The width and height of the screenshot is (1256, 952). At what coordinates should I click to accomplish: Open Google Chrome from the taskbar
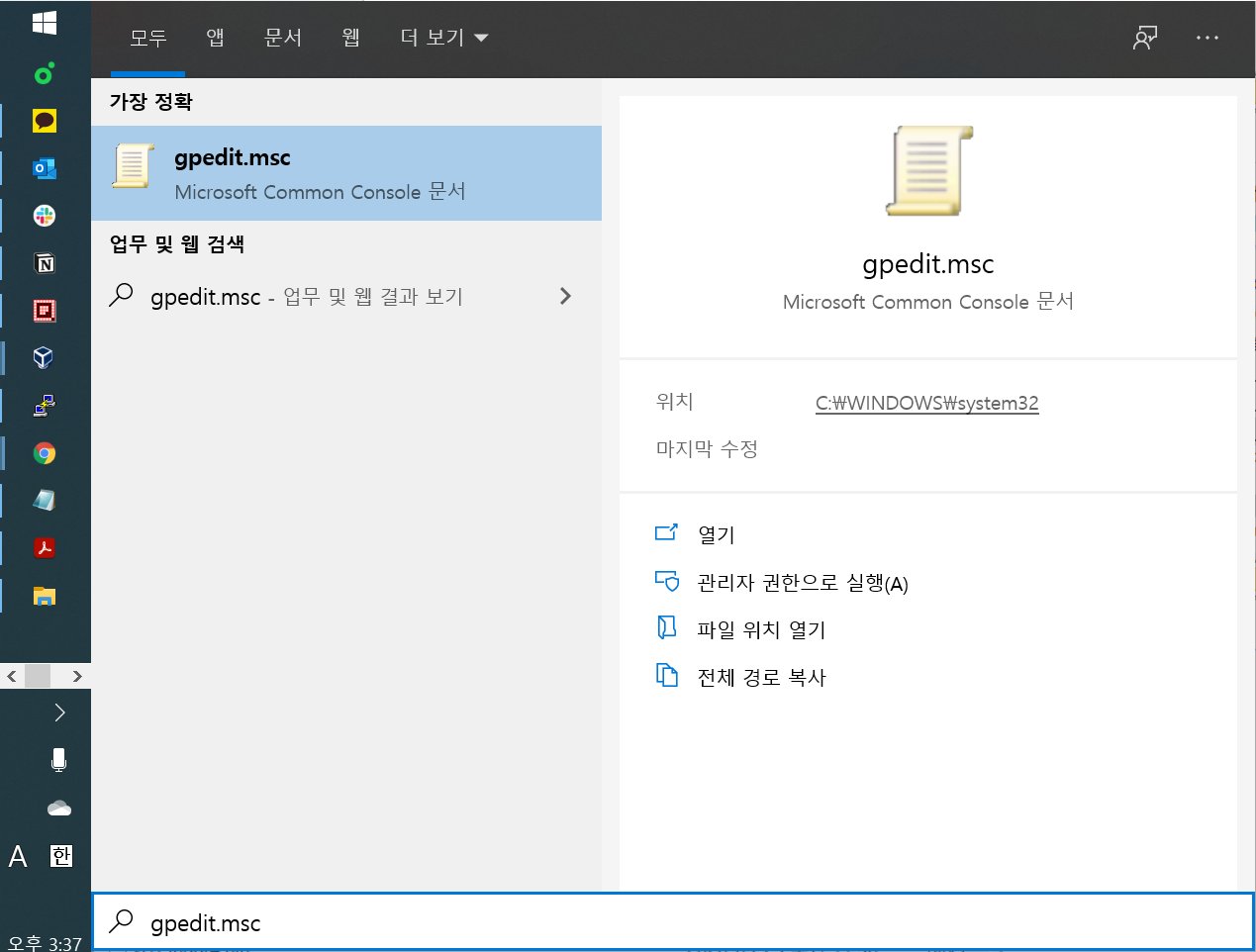pyautogui.click(x=45, y=453)
